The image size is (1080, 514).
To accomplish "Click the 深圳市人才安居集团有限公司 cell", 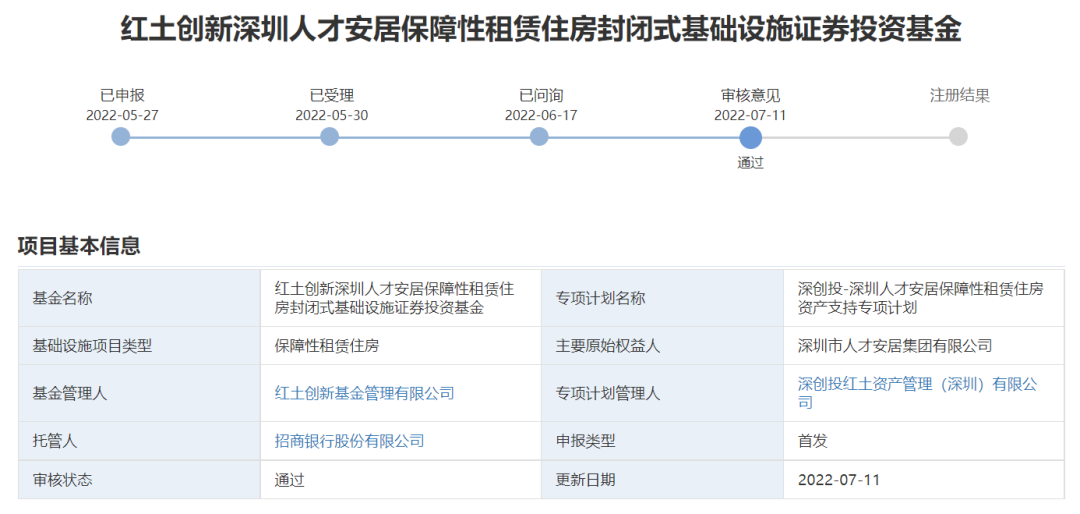I will pyautogui.click(x=924, y=346).
